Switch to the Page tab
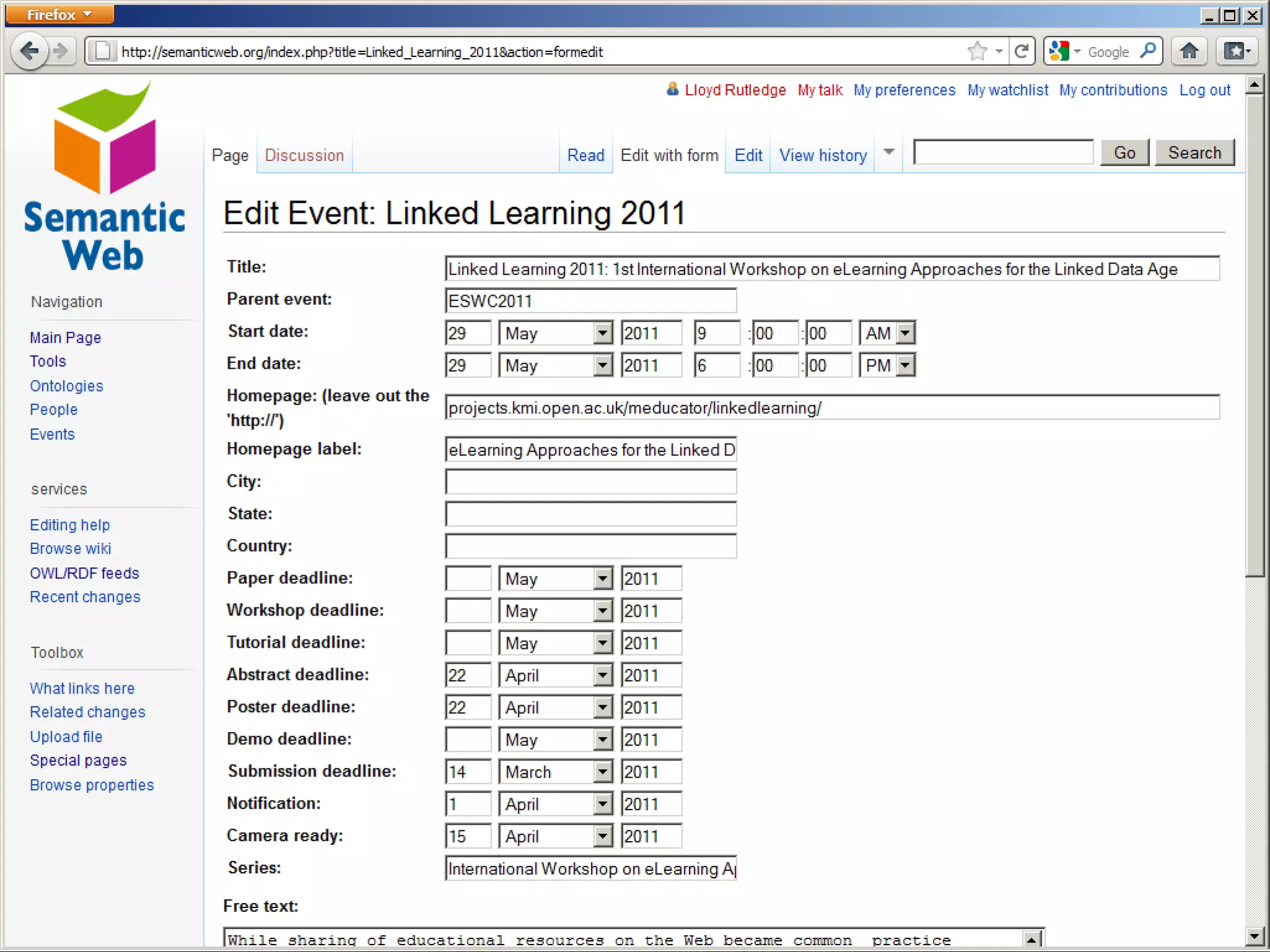This screenshot has width=1270, height=952. coord(230,155)
